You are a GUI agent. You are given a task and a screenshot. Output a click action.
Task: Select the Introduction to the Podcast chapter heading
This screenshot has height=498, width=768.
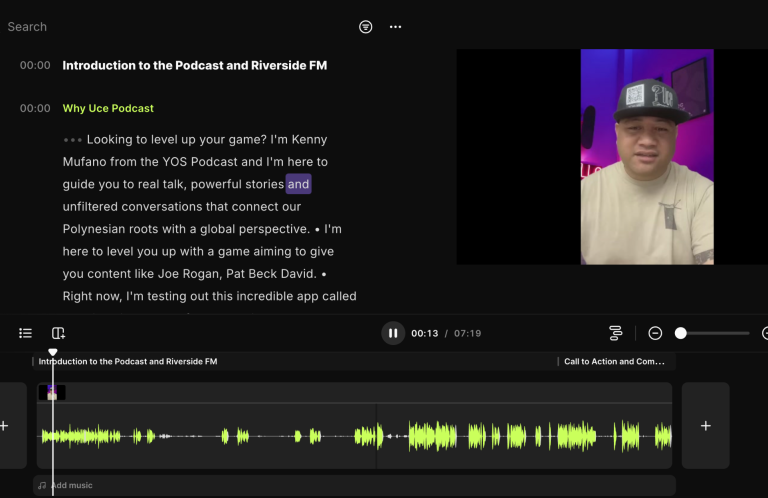click(x=194, y=66)
